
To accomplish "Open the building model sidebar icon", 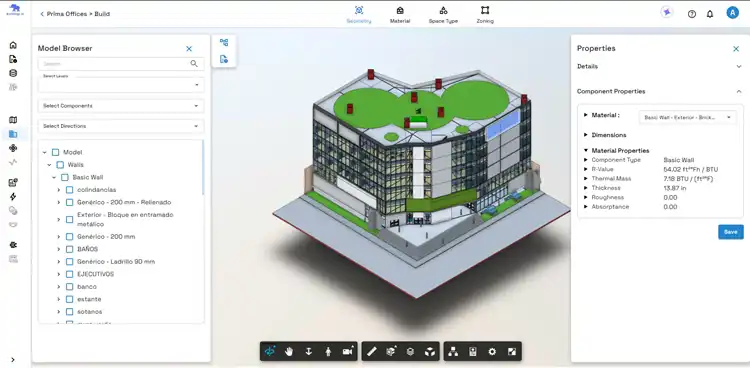I will (x=13, y=134).
